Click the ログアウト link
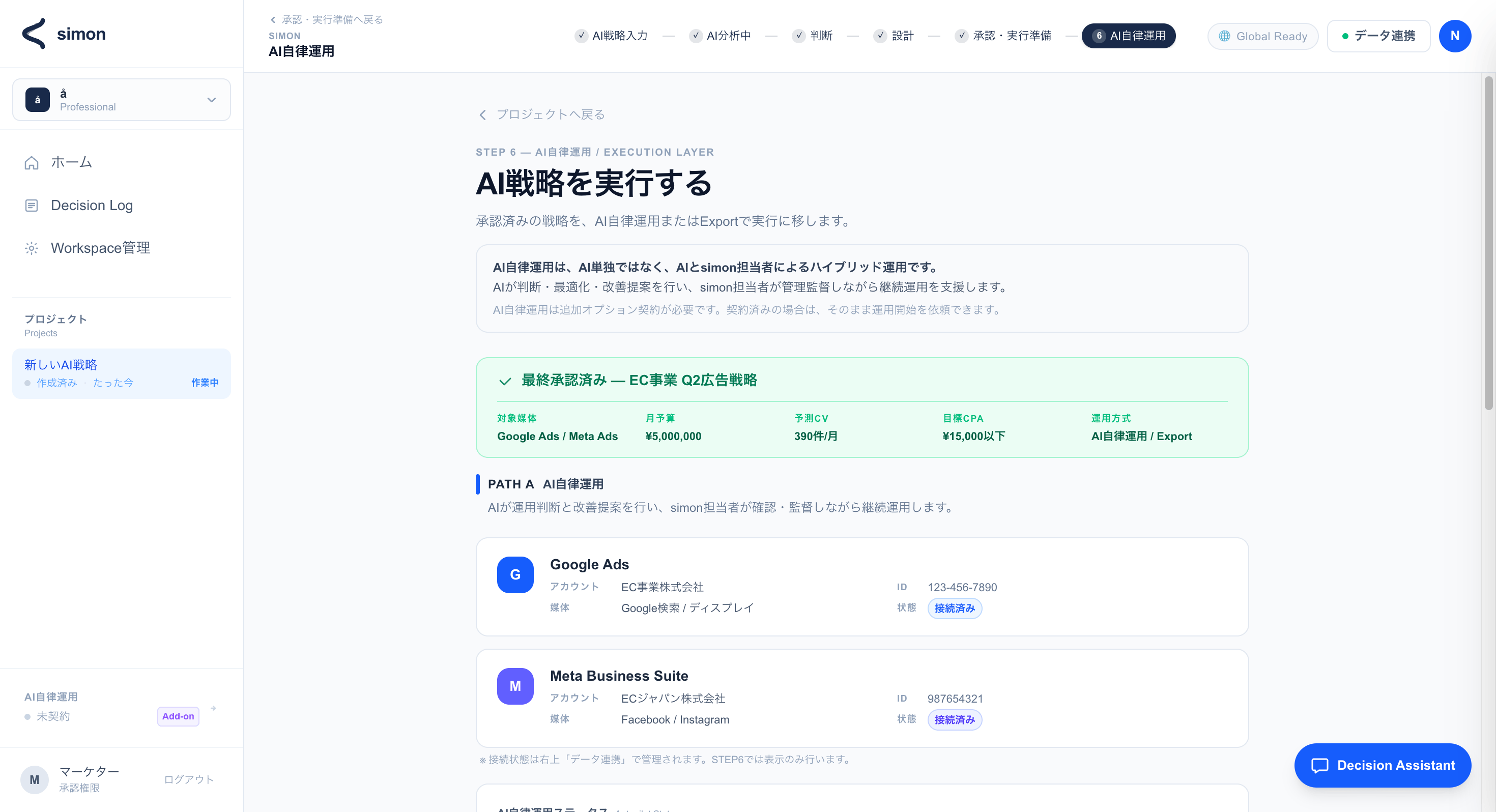Image resolution: width=1496 pixels, height=812 pixels. click(x=189, y=779)
